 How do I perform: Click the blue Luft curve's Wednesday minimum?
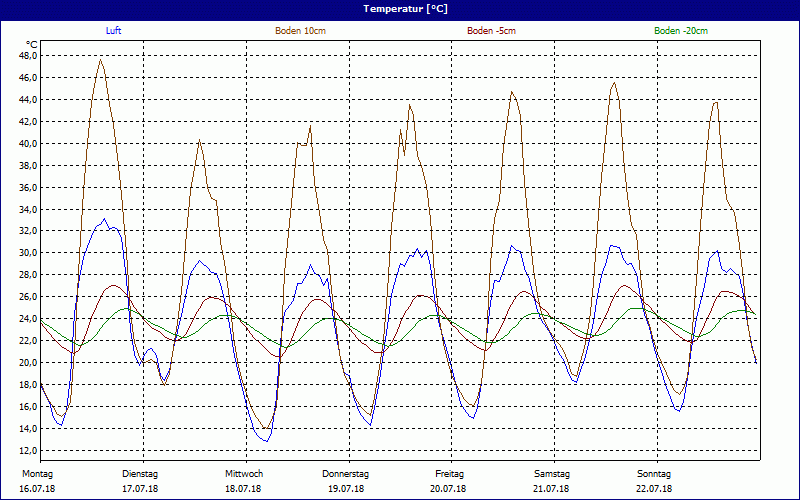pos(266,441)
